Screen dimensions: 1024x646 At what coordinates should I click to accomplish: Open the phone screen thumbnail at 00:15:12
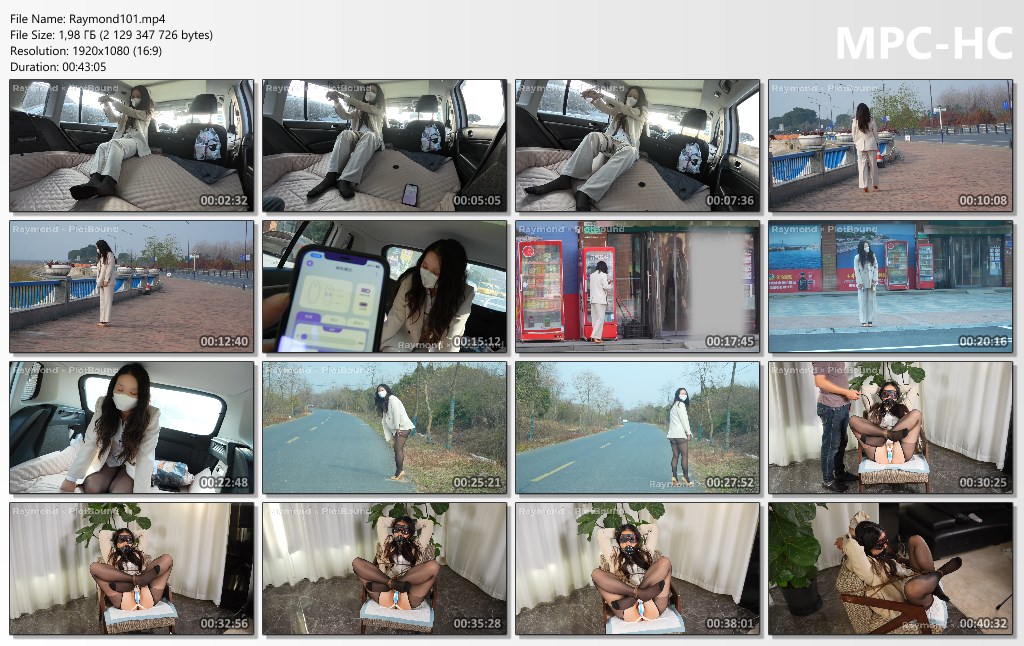click(384, 287)
